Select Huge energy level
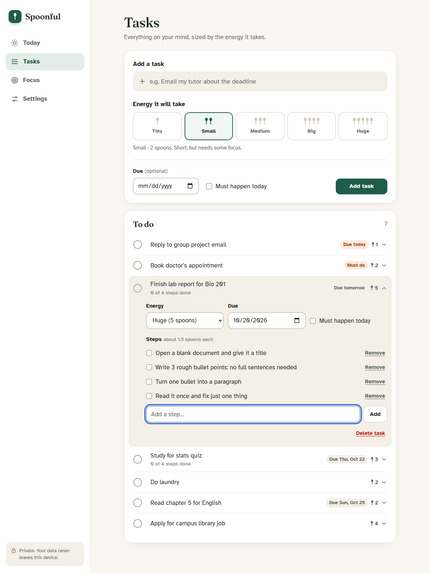The image size is (430, 573). [363, 126]
